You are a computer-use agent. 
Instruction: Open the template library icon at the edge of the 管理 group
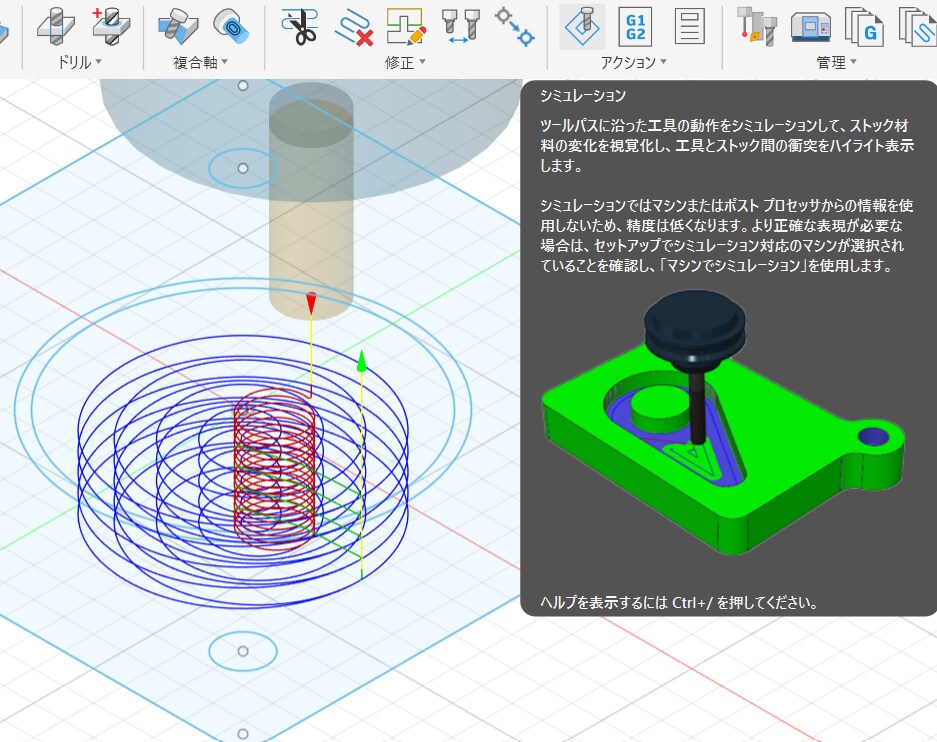918,27
